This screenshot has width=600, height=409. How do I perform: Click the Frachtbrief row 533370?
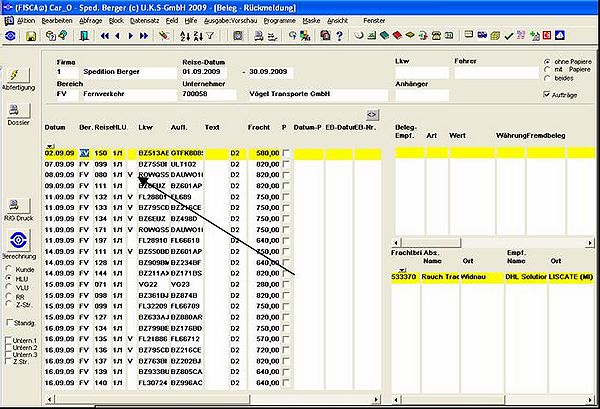coord(492,277)
